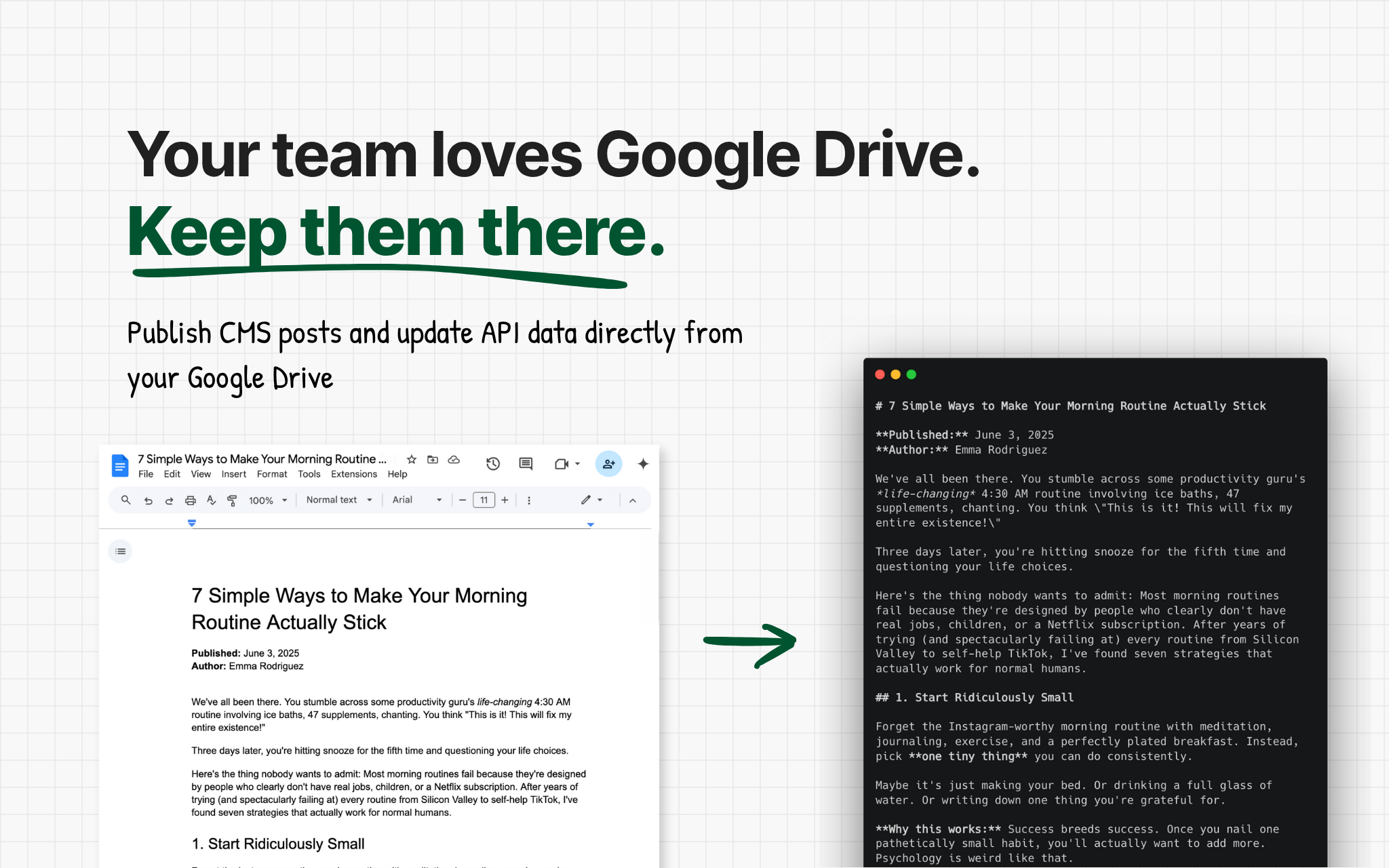Screen dimensions: 1389x868
Task: Click the search magnifier in toolbar
Action: (x=125, y=500)
